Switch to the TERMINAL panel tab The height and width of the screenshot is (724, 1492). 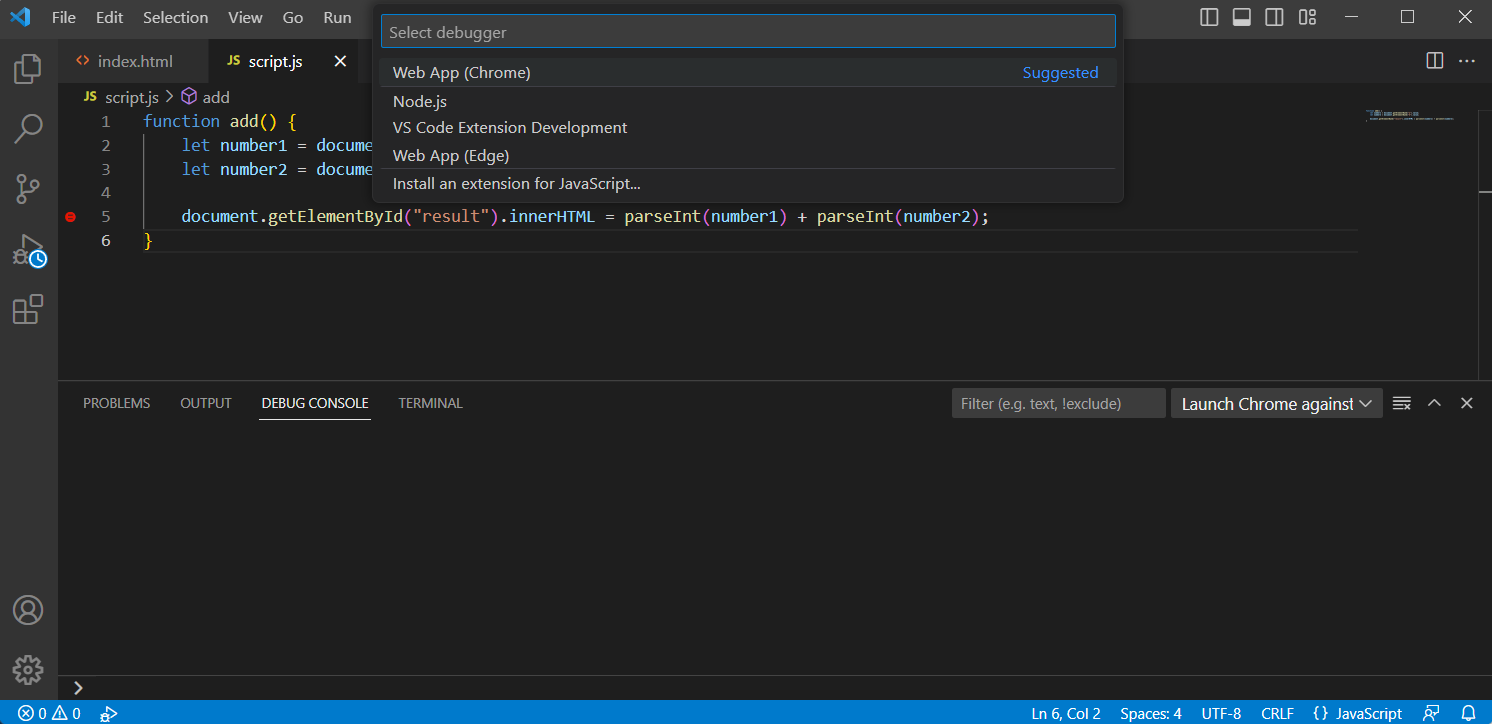[430, 403]
